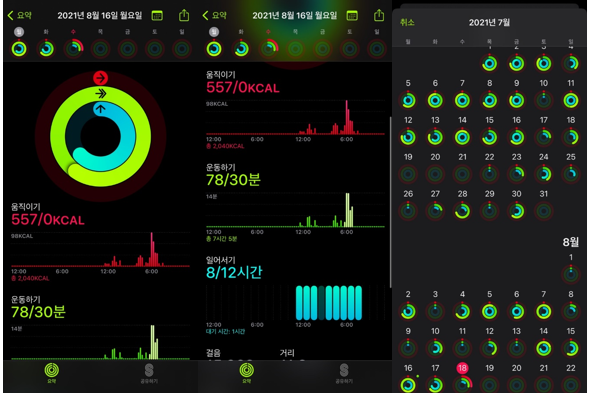Tap share icon in left screen header

pos(184,15)
